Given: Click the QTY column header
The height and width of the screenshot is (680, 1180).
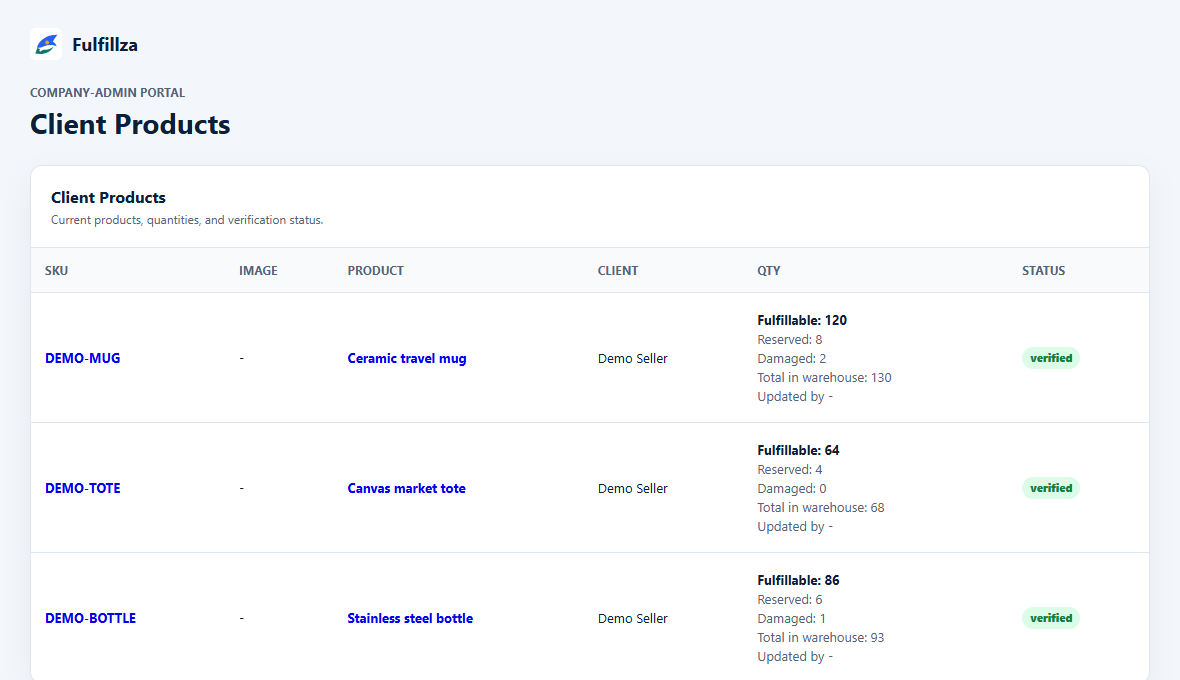Looking at the screenshot, I should (768, 271).
